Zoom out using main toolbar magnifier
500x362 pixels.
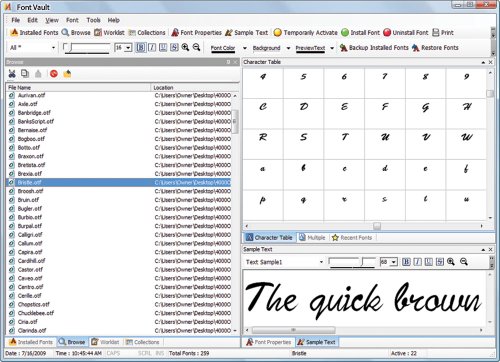(196, 47)
